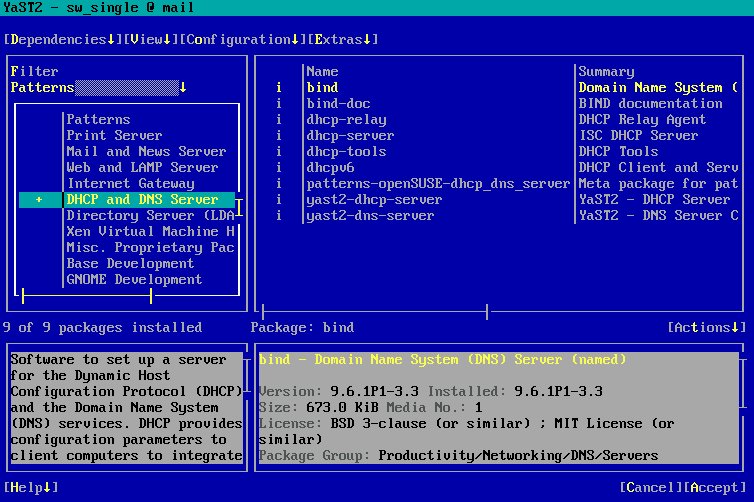Select the GNOME Development pattern

point(127,279)
